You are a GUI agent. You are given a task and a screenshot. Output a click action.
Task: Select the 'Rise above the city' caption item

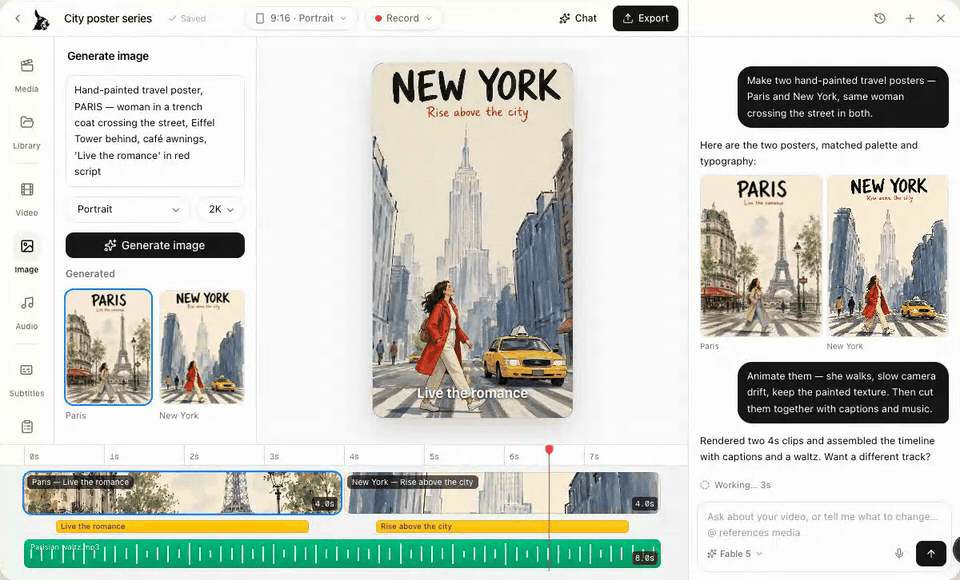click(502, 526)
